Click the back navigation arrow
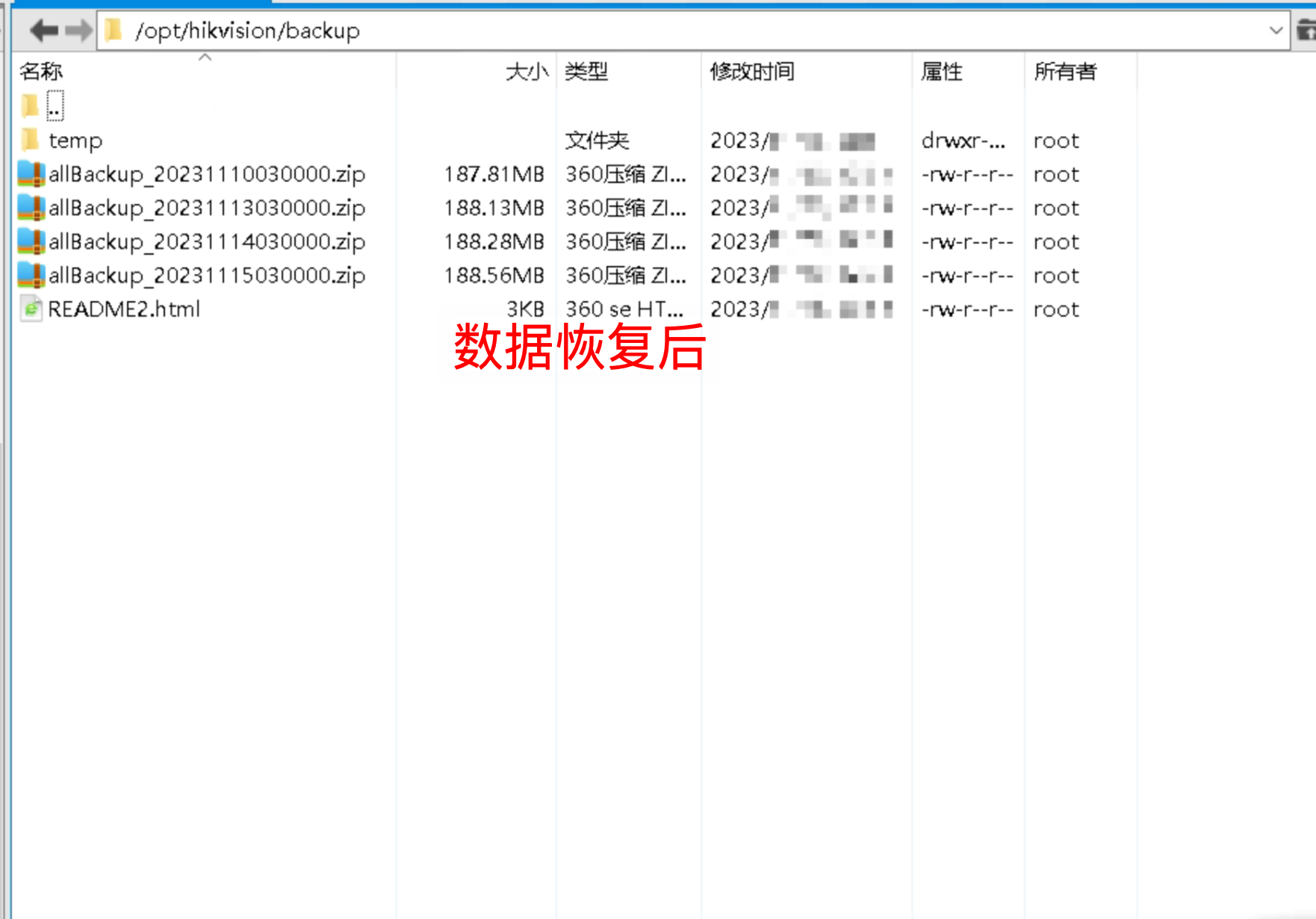This screenshot has height=919, width=1316. coord(44,31)
